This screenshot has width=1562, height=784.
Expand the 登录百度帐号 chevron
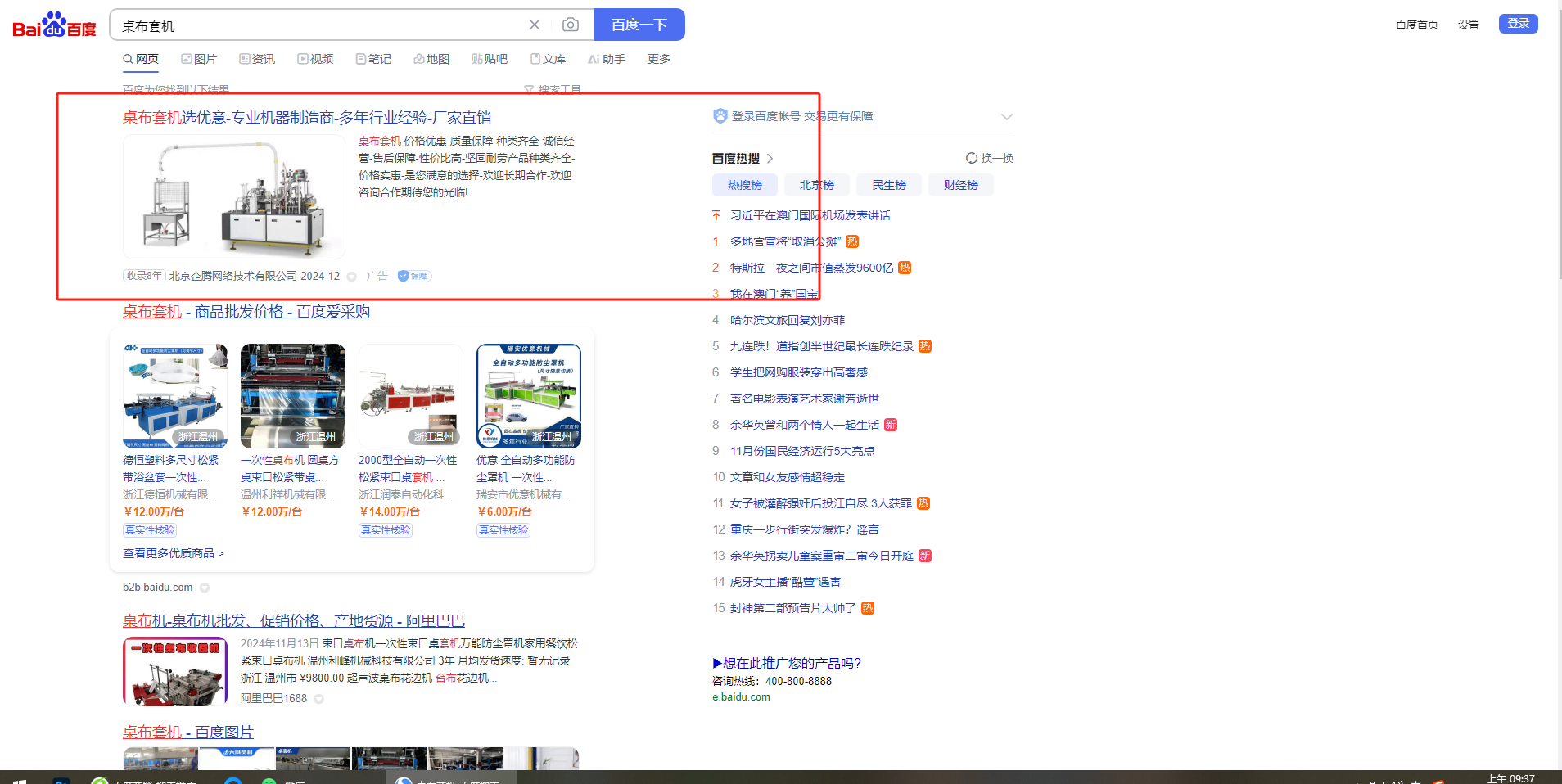pos(1007,116)
